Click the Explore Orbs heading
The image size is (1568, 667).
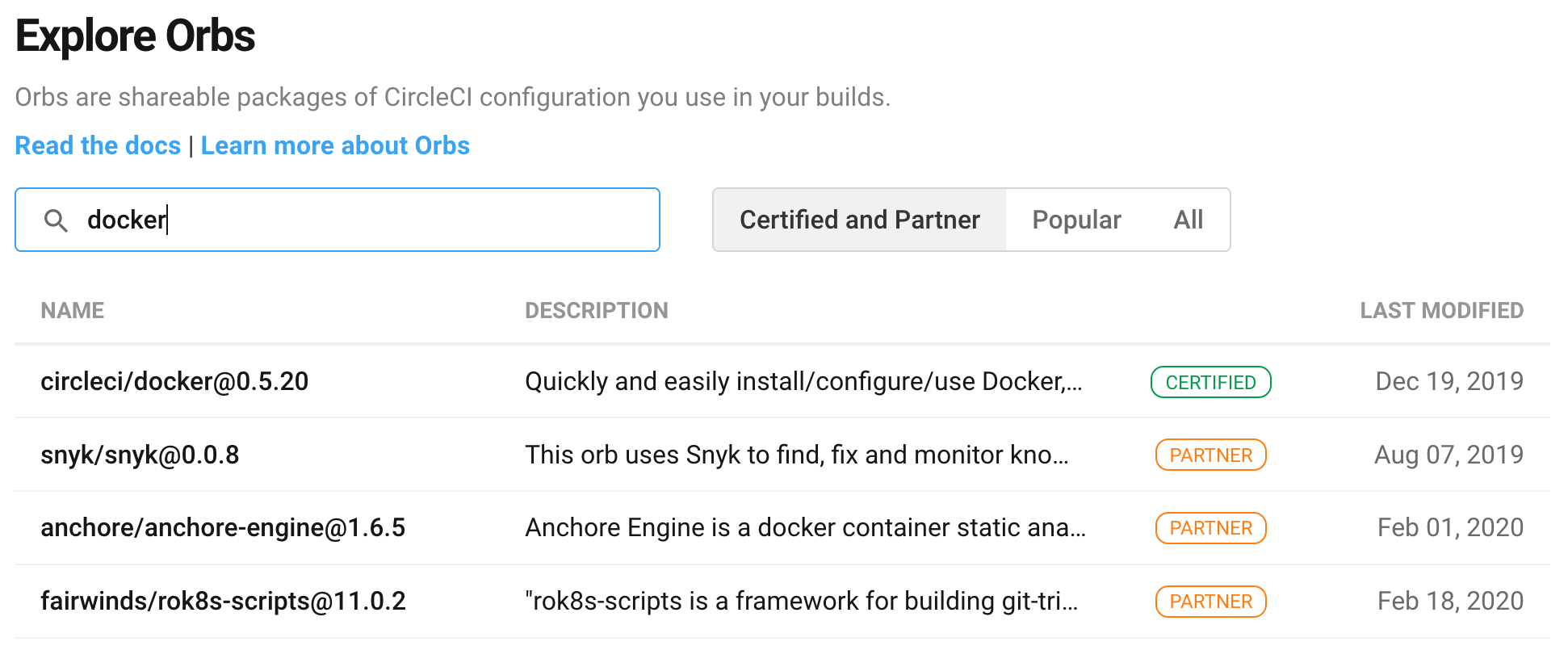pos(136,36)
